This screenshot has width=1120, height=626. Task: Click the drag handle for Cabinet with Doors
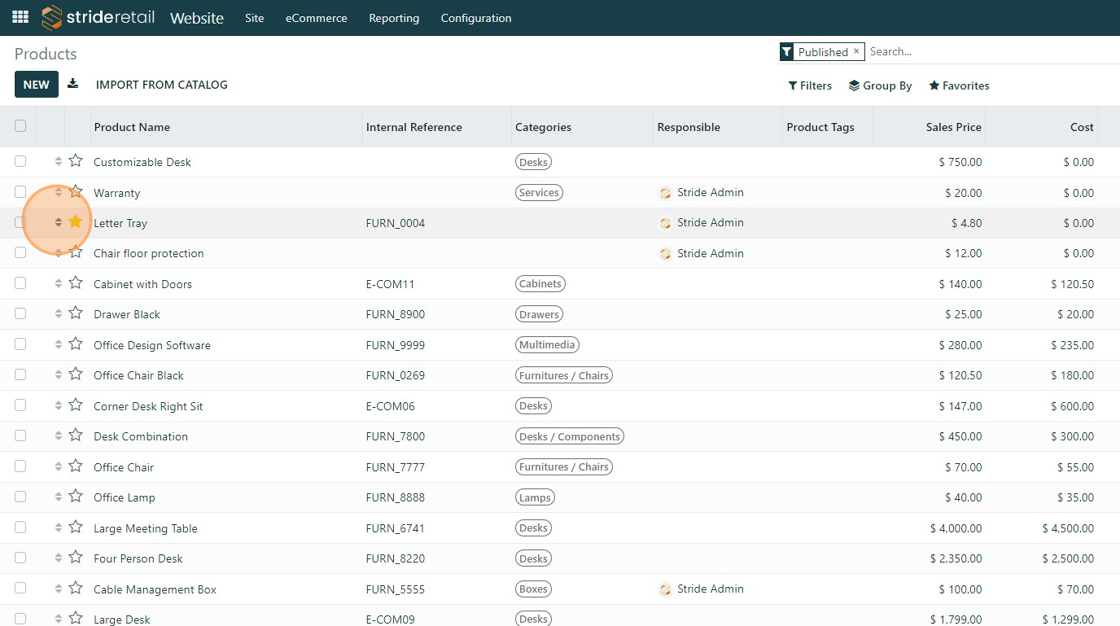click(x=58, y=284)
